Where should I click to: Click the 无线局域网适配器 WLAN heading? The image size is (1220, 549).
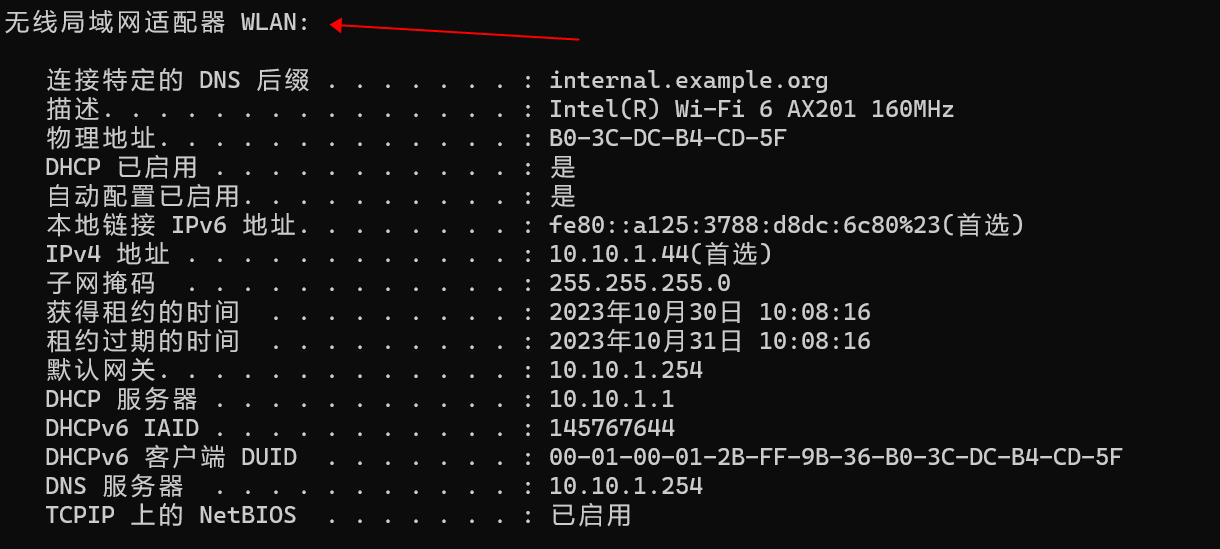tap(157, 23)
